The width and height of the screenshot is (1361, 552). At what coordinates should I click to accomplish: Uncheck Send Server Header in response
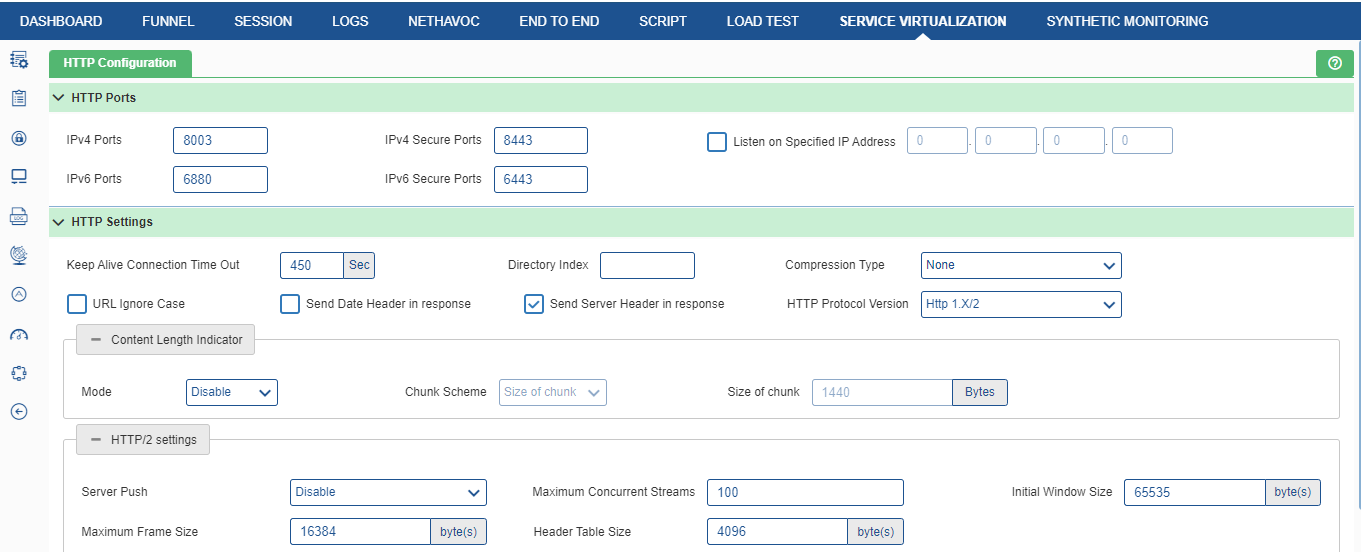(534, 304)
